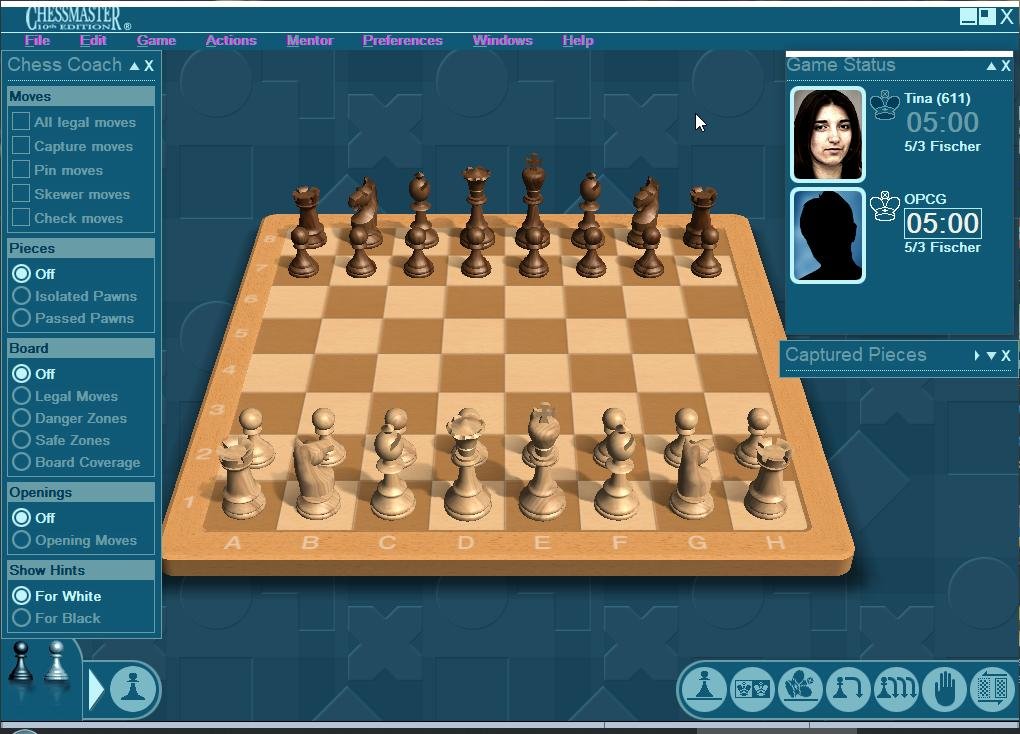Close the Chess Coach panel
This screenshot has width=1020, height=734.
pos(149,66)
